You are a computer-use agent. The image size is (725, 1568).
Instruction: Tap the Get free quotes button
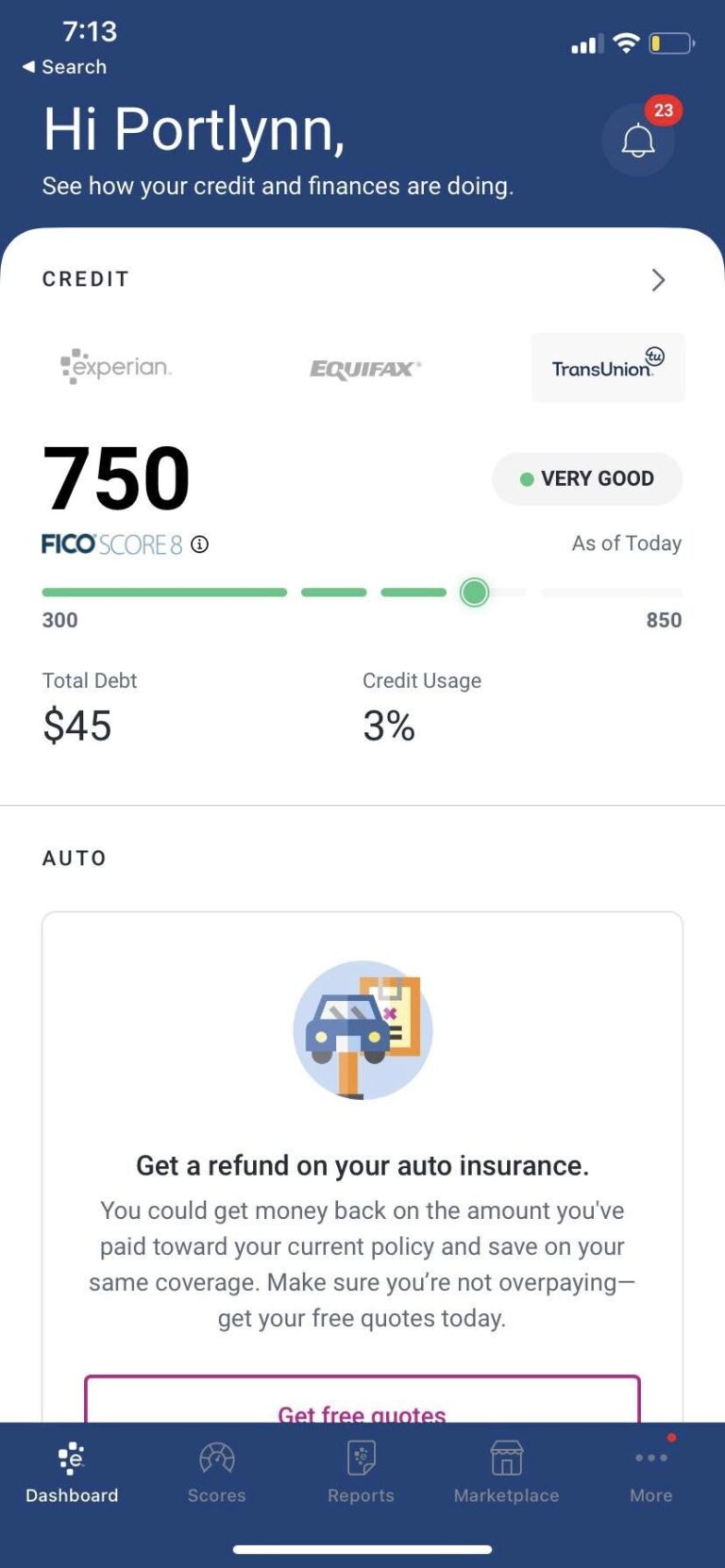pyautogui.click(x=362, y=1400)
